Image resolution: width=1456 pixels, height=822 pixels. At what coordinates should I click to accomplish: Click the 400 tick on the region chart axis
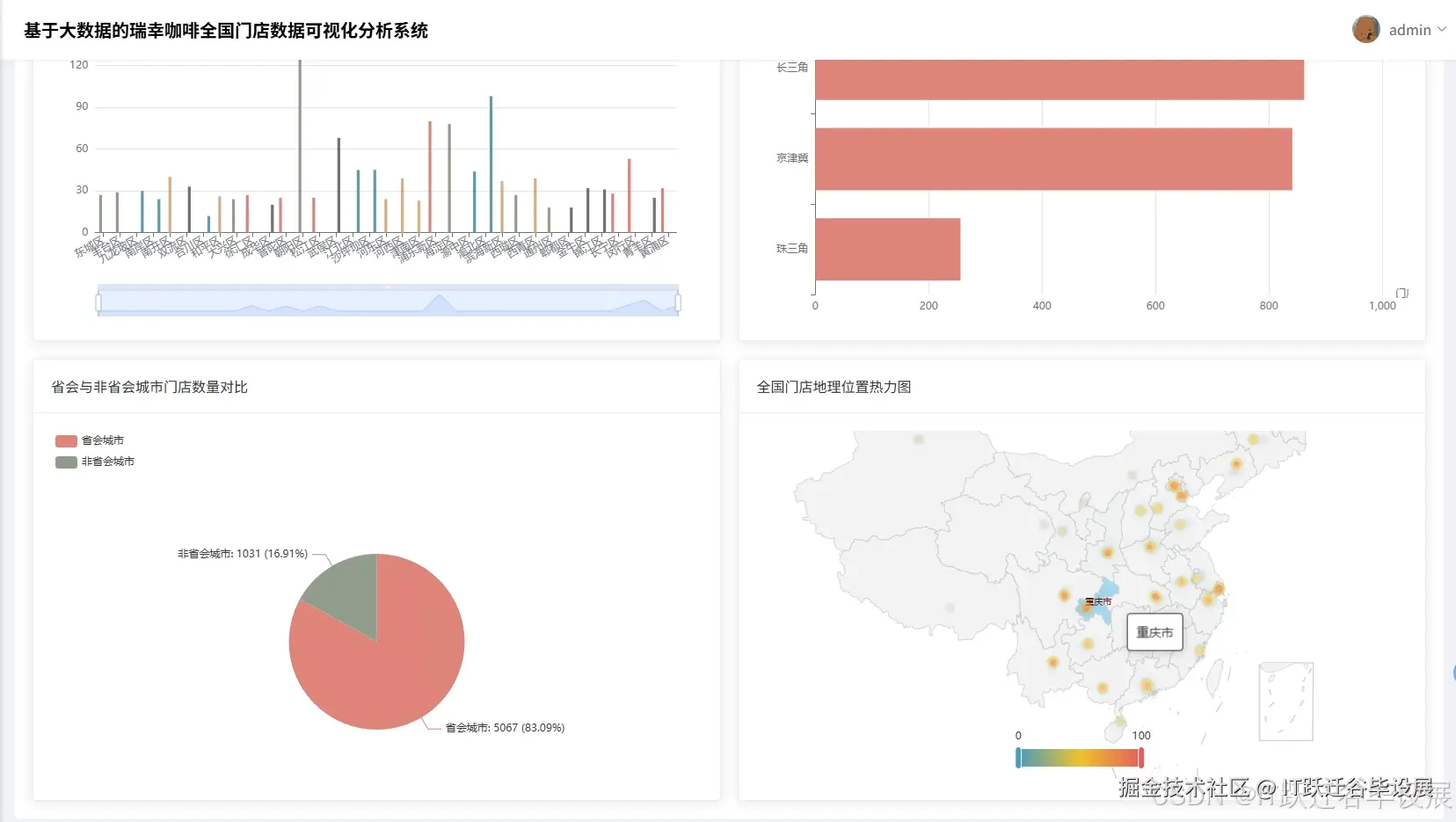[1042, 306]
